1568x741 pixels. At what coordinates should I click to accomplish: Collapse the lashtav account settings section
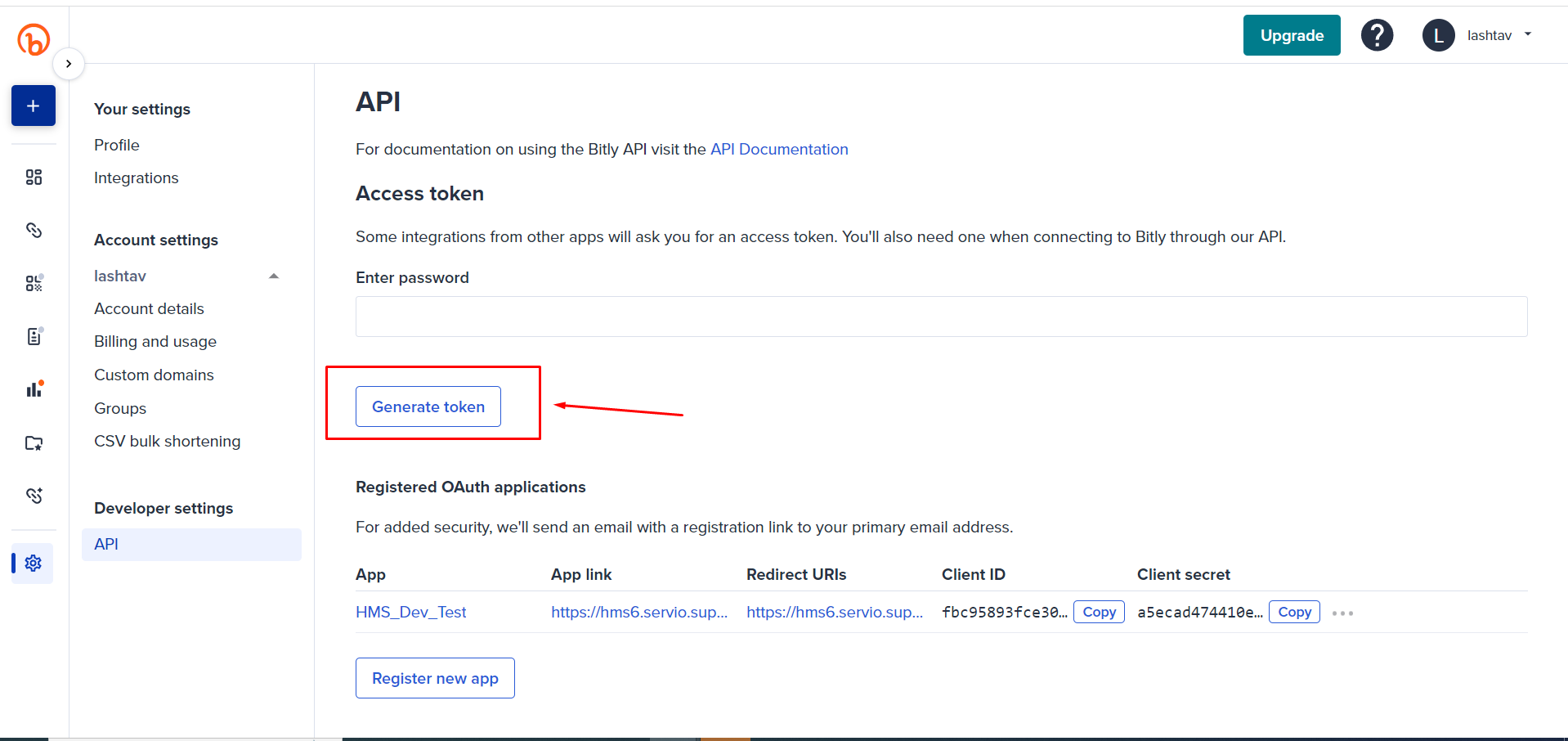[274, 276]
